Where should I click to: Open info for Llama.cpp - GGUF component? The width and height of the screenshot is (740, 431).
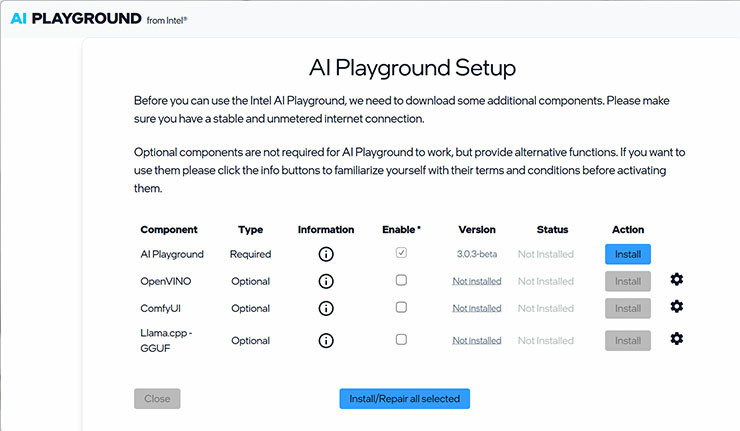pos(326,340)
